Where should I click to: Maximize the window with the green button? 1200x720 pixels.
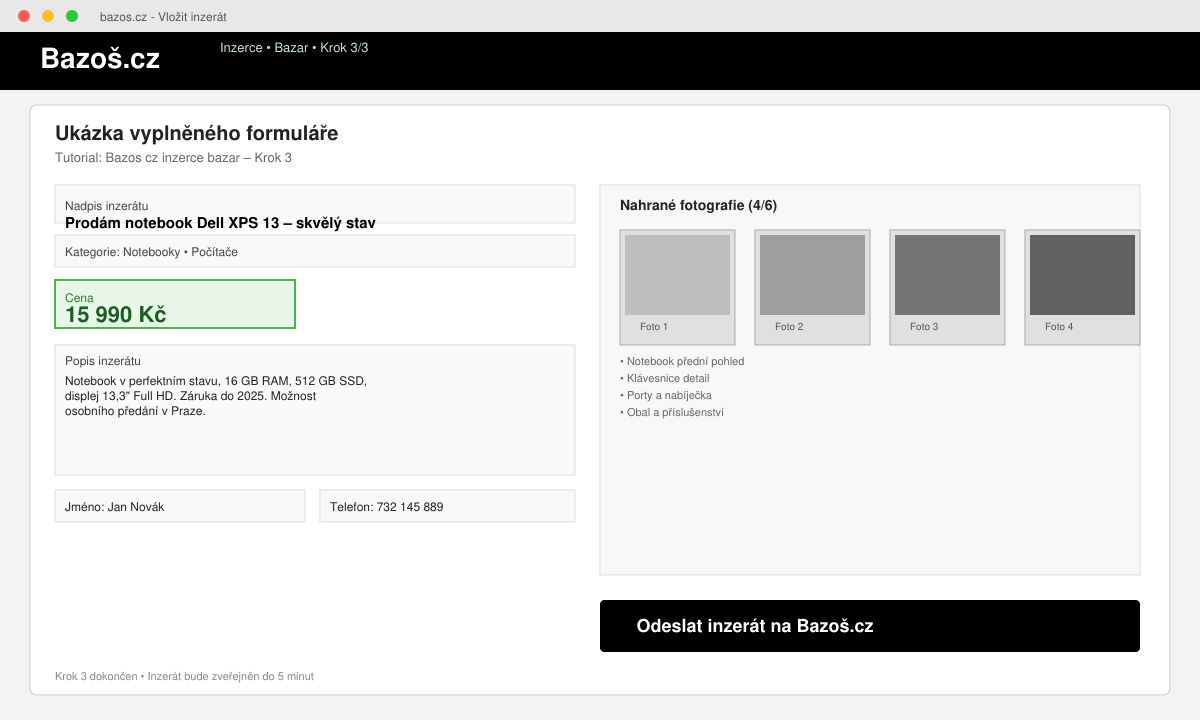point(72,16)
